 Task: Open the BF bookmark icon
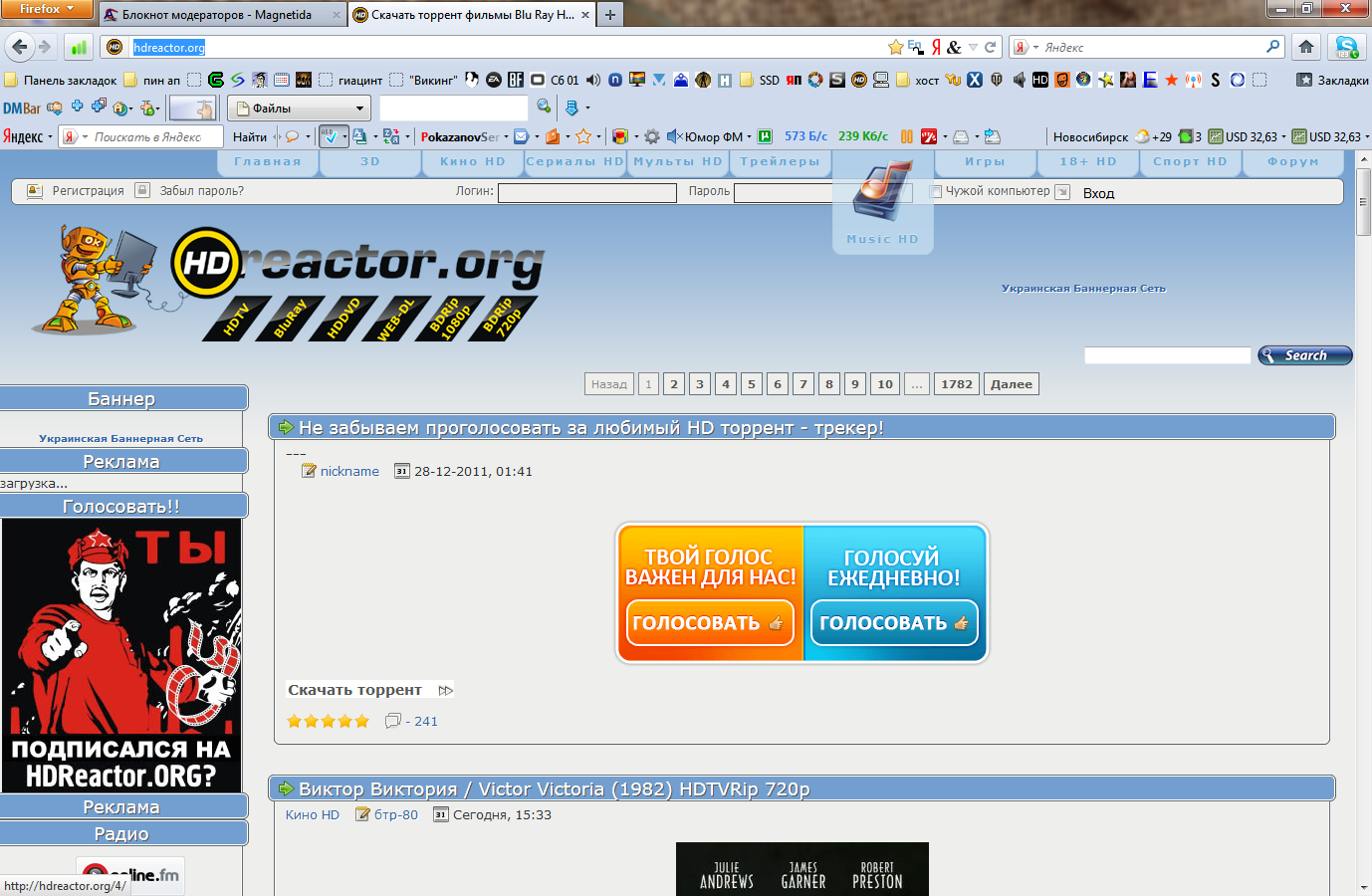pos(516,80)
